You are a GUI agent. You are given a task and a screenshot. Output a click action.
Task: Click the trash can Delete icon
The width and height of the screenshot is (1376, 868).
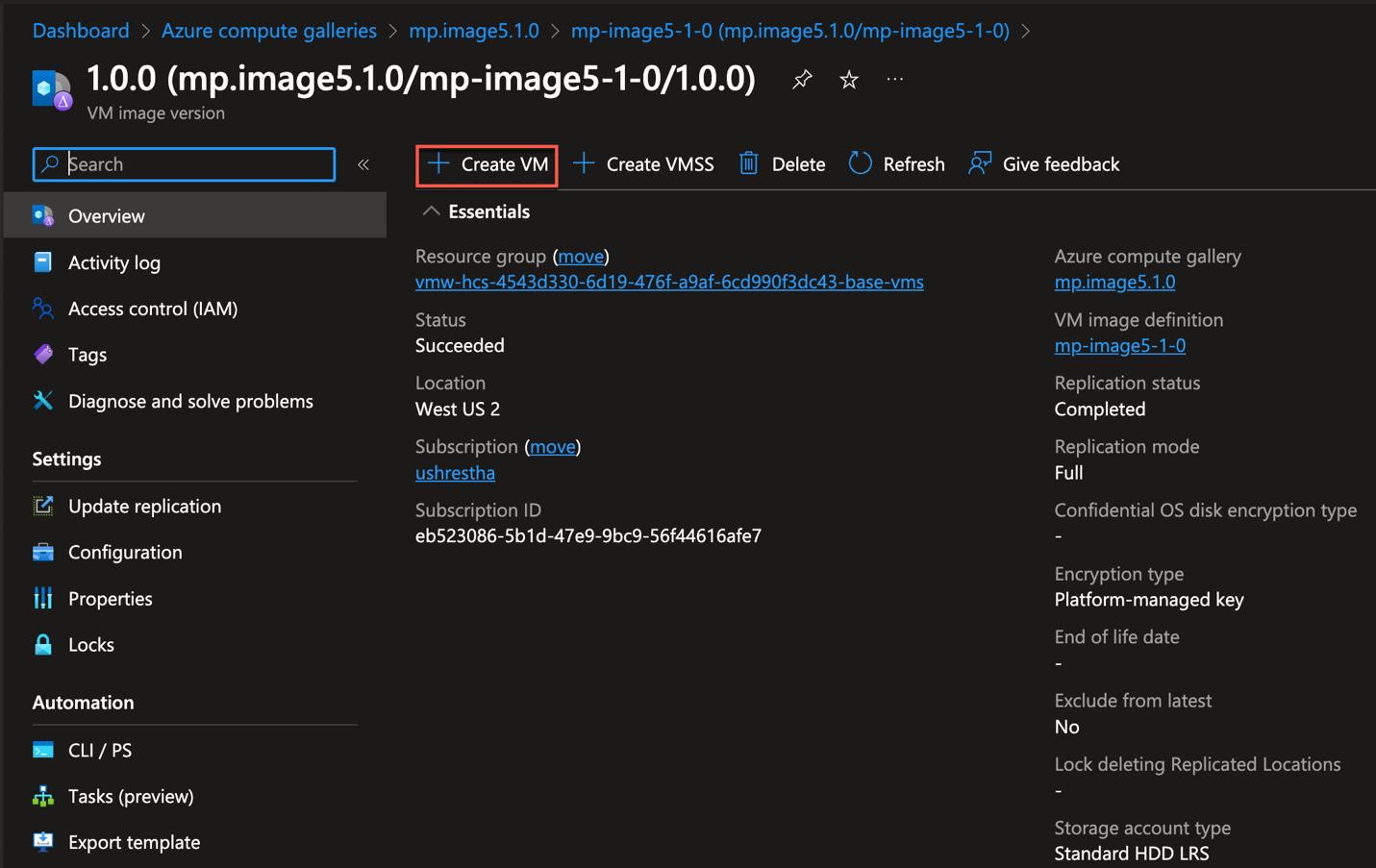[x=749, y=163]
